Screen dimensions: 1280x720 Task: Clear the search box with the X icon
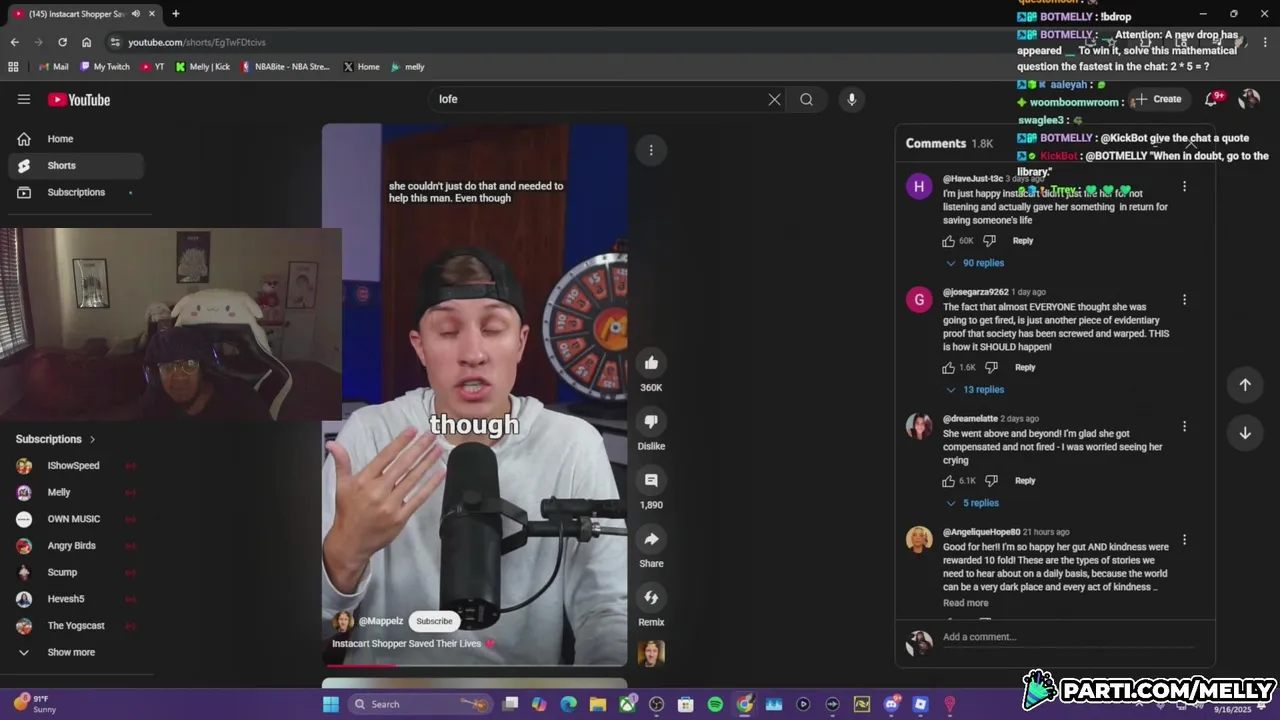(x=774, y=99)
